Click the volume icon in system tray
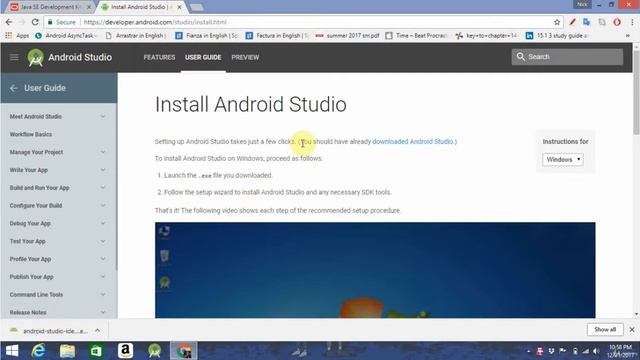 tap(596, 351)
